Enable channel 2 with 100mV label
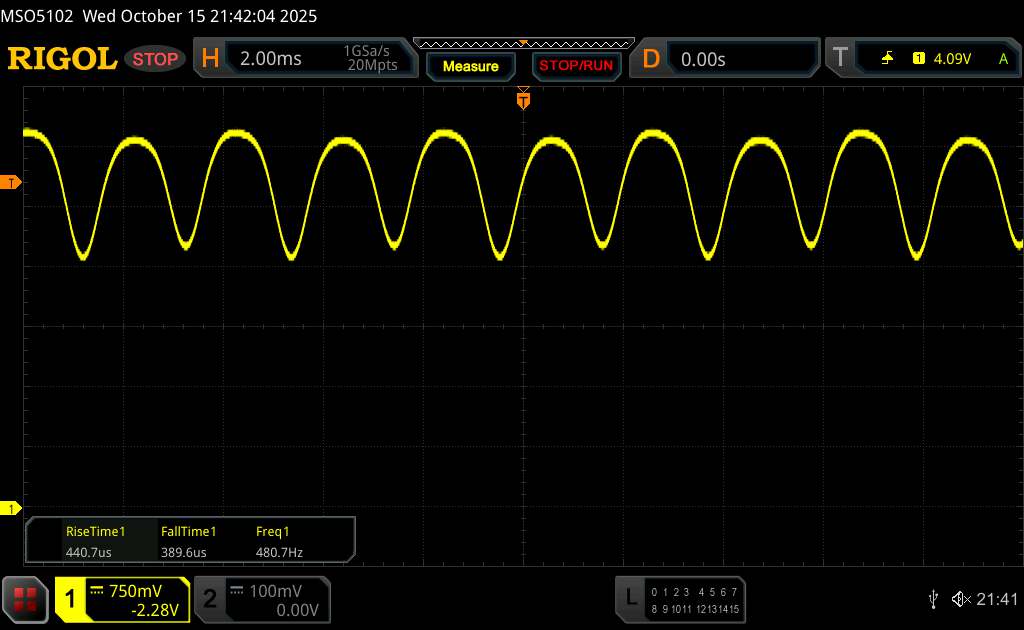The height and width of the screenshot is (630, 1024). pyautogui.click(x=260, y=599)
